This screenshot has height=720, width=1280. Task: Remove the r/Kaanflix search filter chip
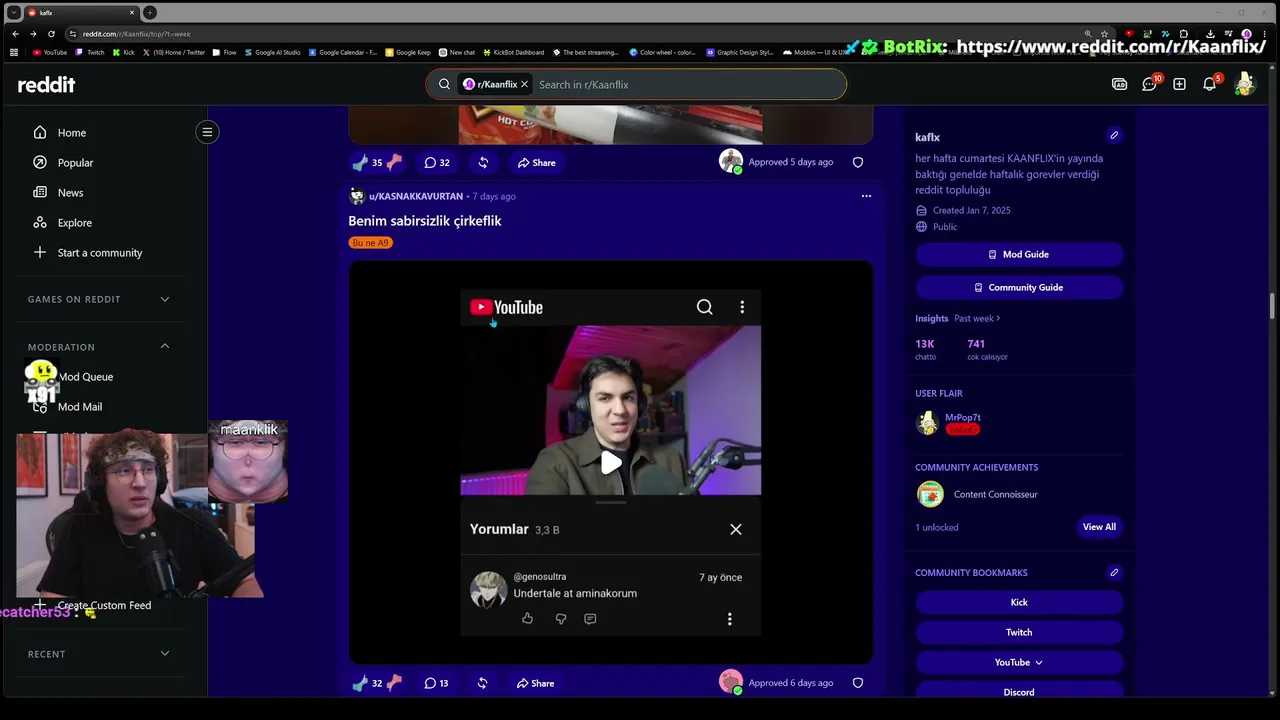[x=524, y=85]
